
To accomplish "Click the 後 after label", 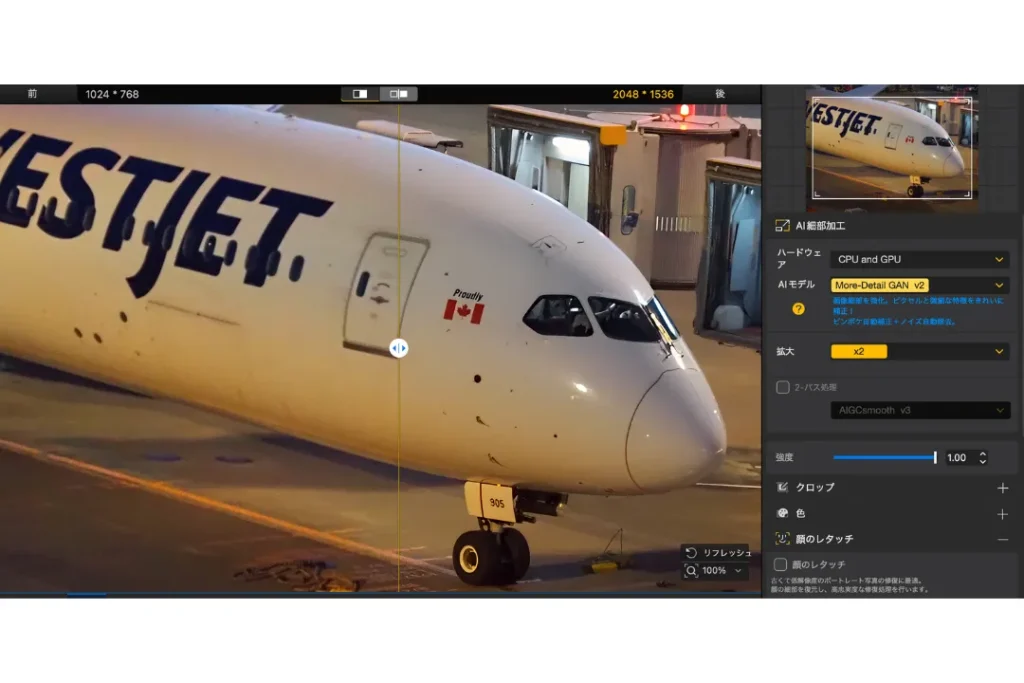I will coord(720,94).
